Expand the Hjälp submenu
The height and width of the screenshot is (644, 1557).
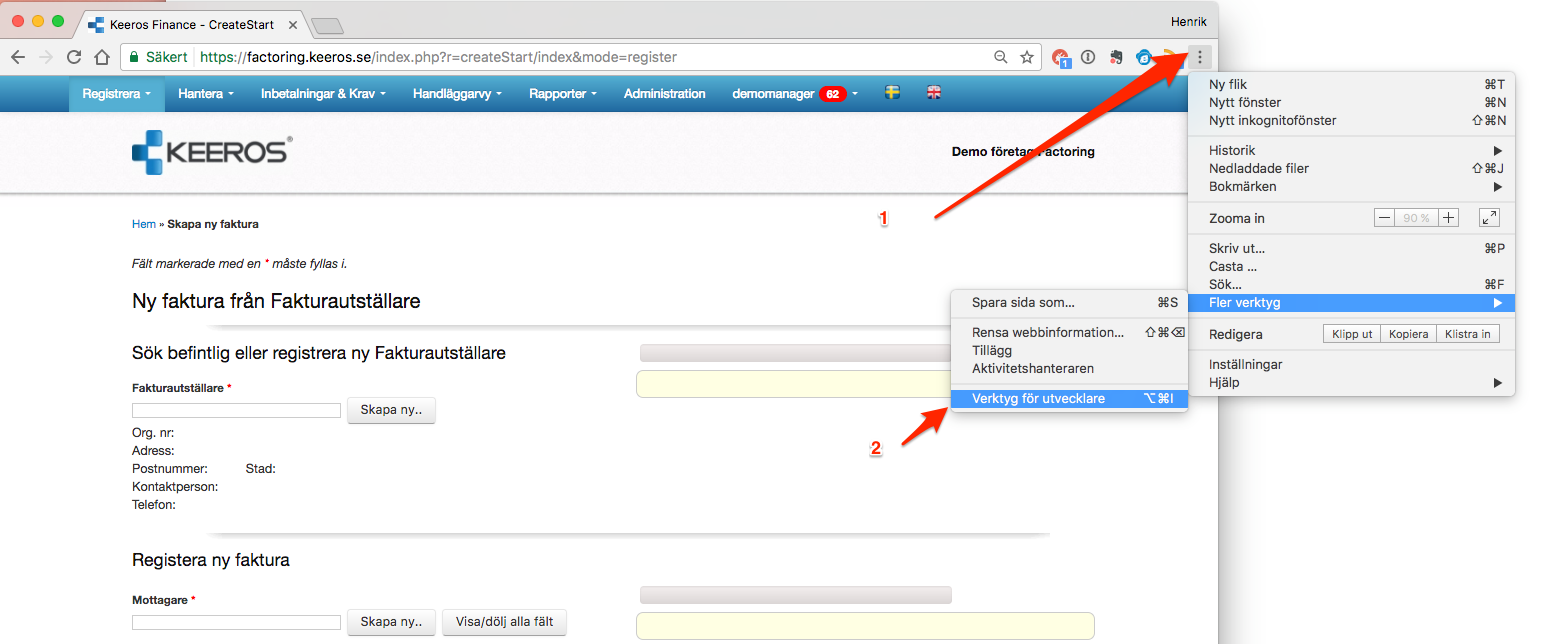click(1351, 382)
